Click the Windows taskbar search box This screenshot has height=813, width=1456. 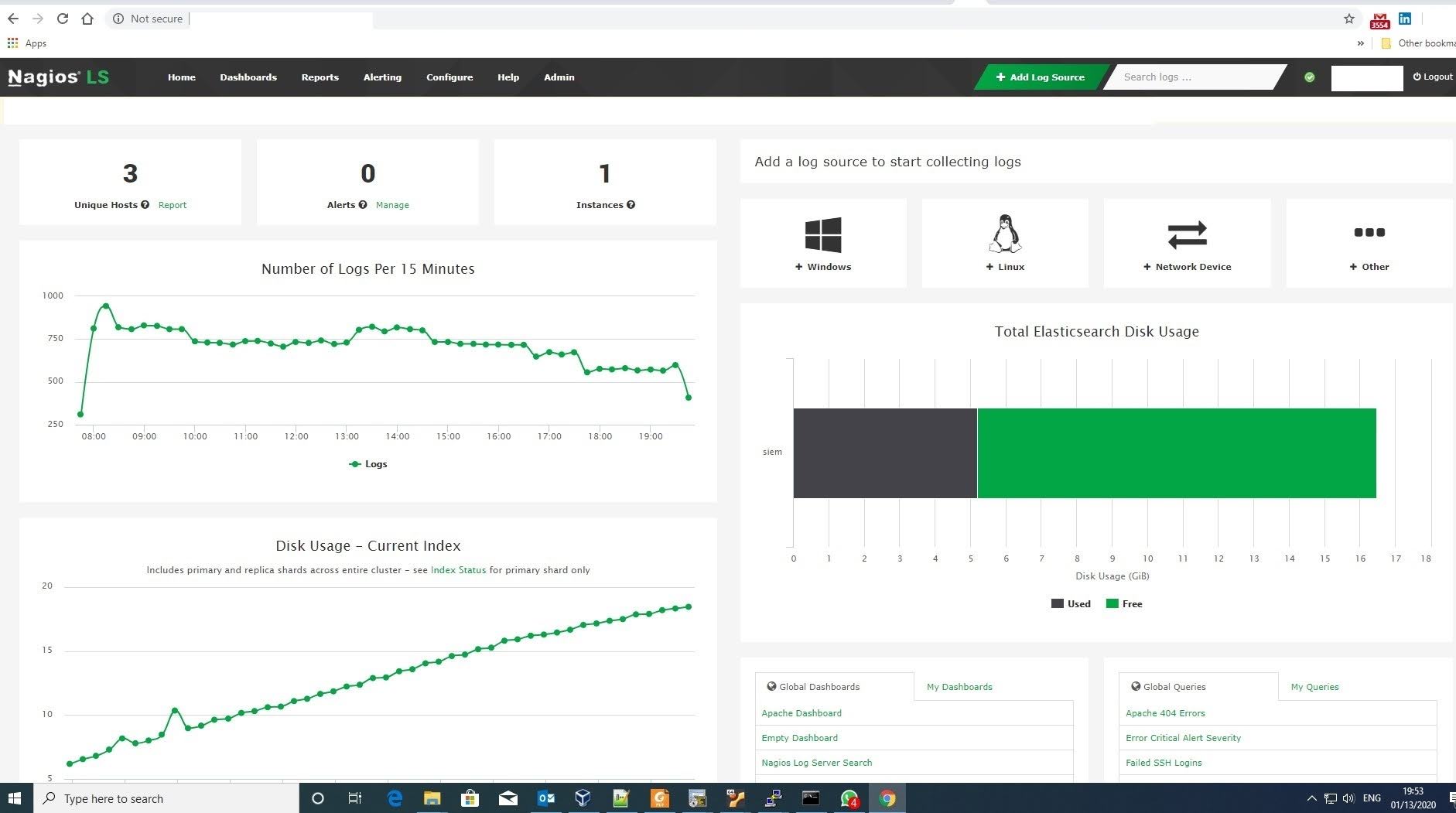click(x=166, y=798)
